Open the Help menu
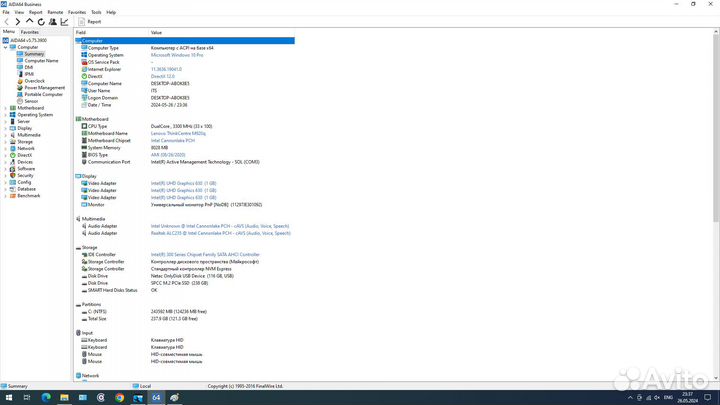Screen dimensions: 720x405 pyautogui.click(x=111, y=12)
